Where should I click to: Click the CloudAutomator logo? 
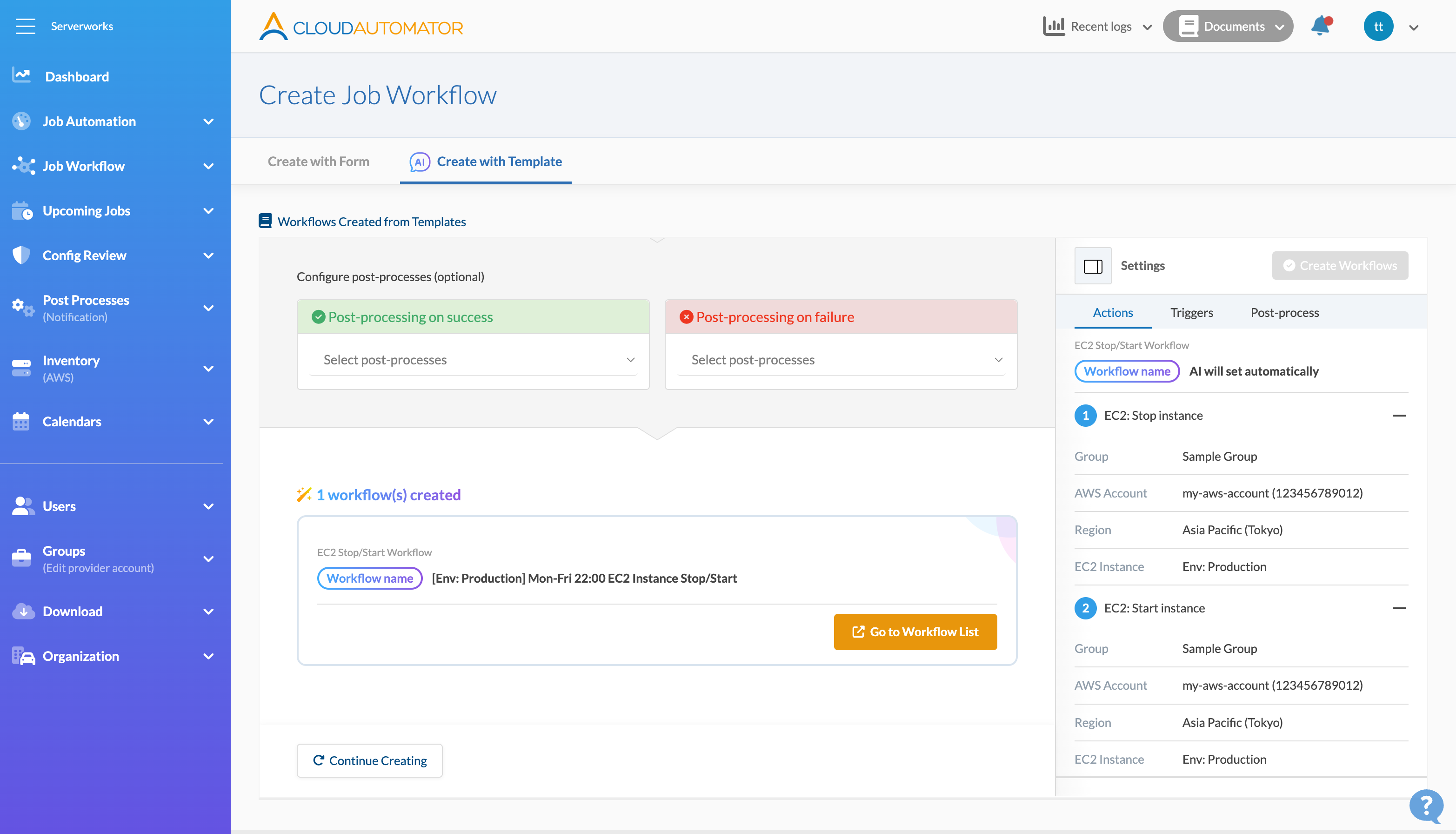click(361, 27)
